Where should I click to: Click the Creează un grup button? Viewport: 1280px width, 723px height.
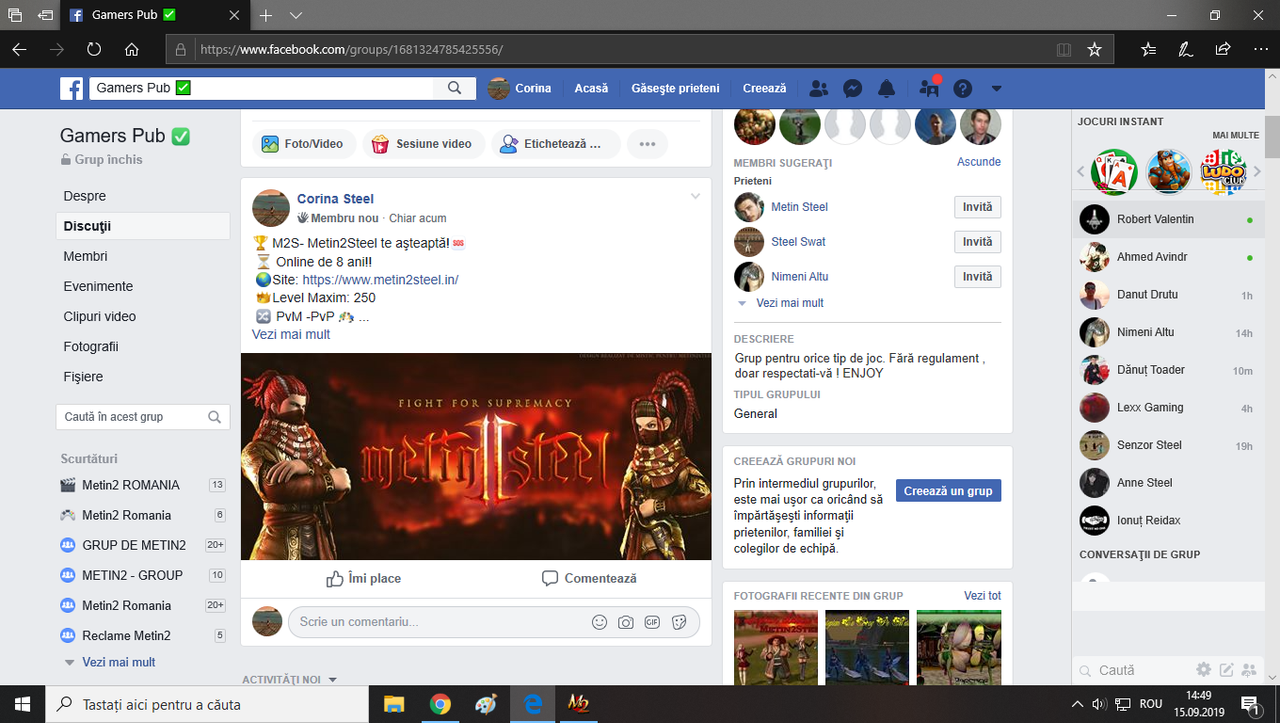pyautogui.click(x=948, y=491)
